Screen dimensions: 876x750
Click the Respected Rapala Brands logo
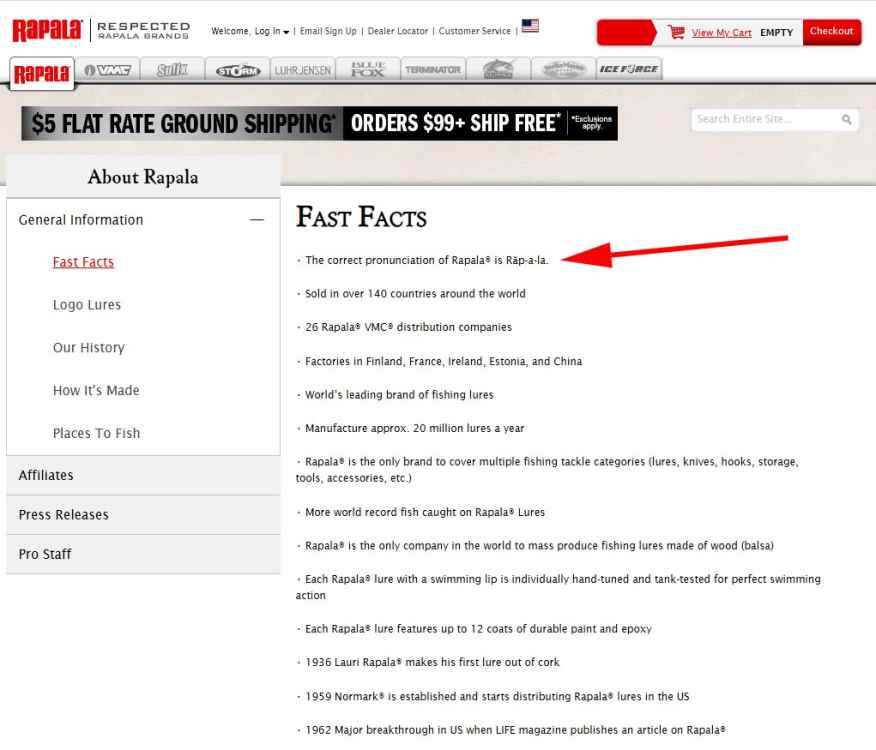[x=144, y=31]
